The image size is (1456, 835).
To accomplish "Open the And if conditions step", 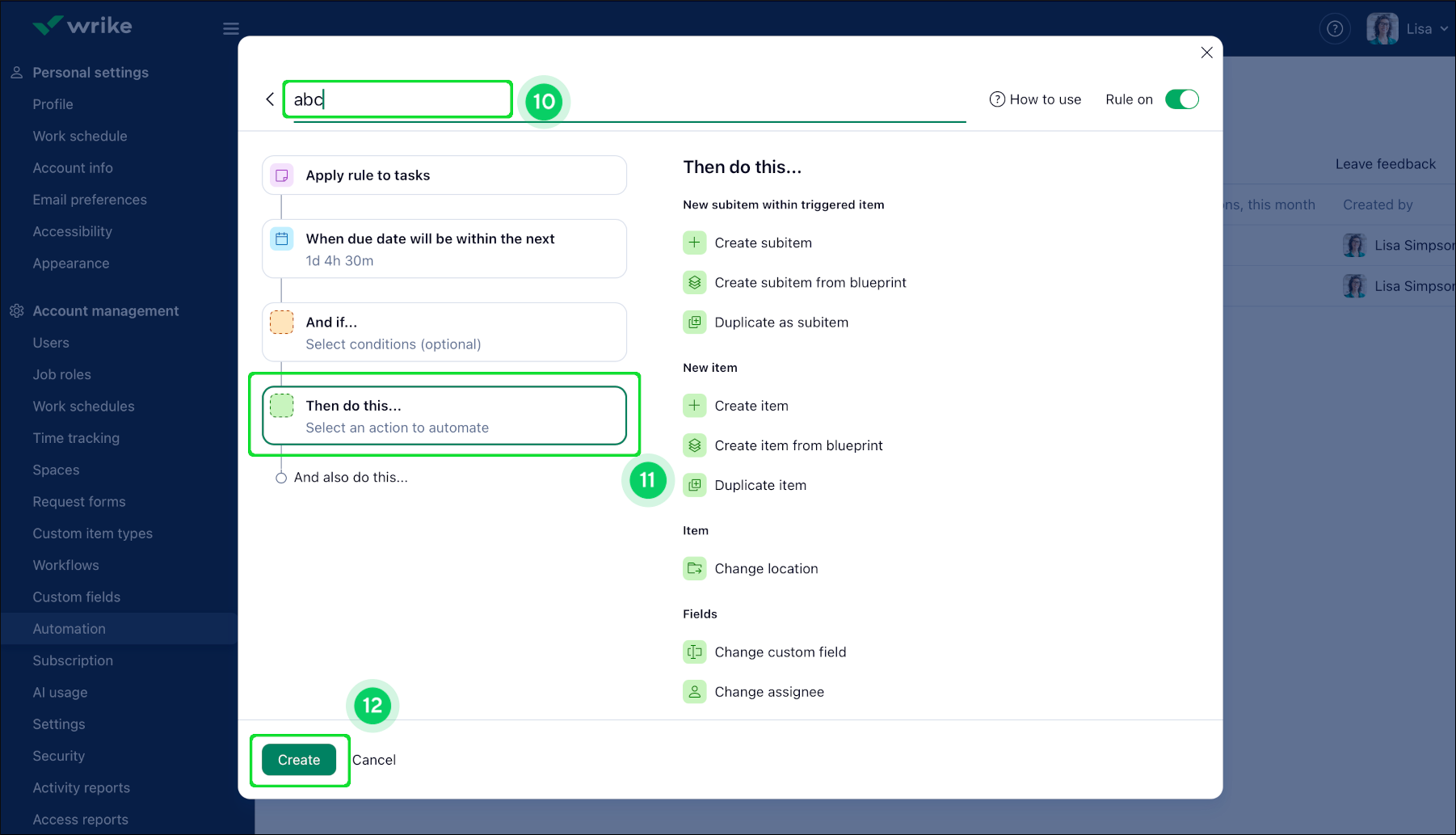I will (x=444, y=332).
